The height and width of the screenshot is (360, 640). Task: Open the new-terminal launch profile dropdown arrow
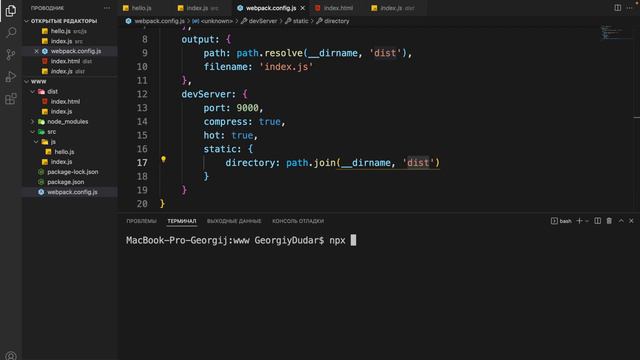point(587,221)
